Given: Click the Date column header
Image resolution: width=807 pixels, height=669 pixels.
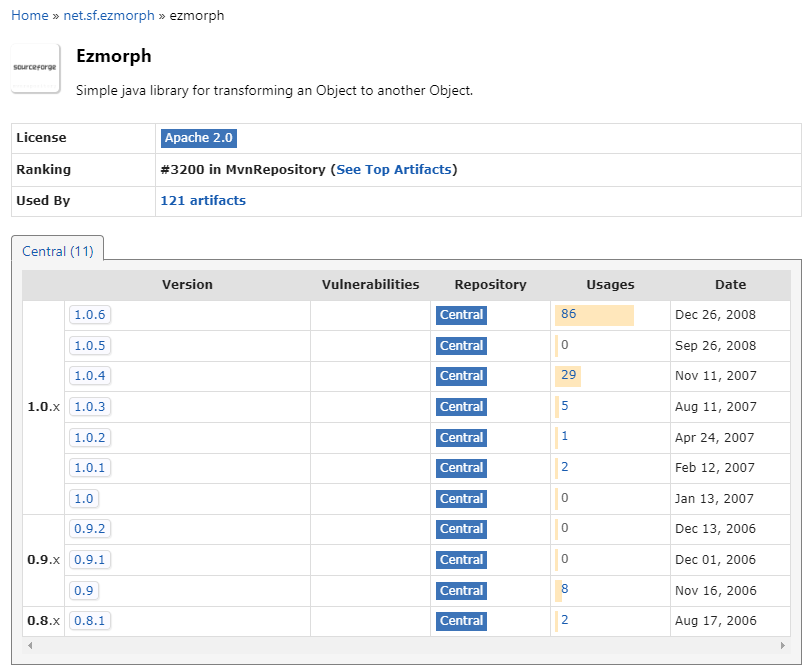Looking at the screenshot, I should [730, 285].
